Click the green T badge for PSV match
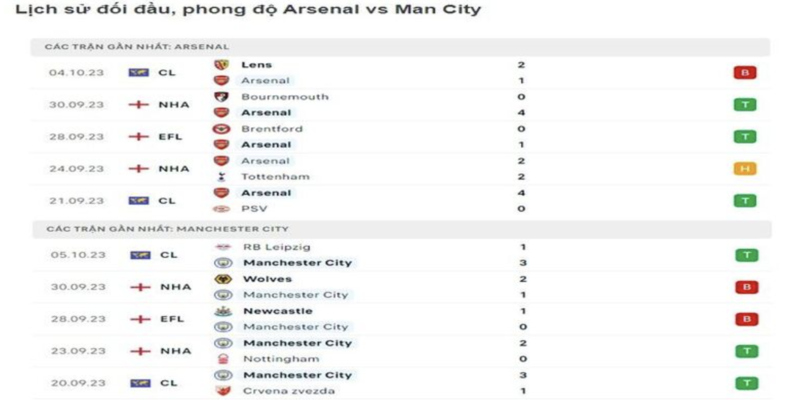 click(x=744, y=201)
